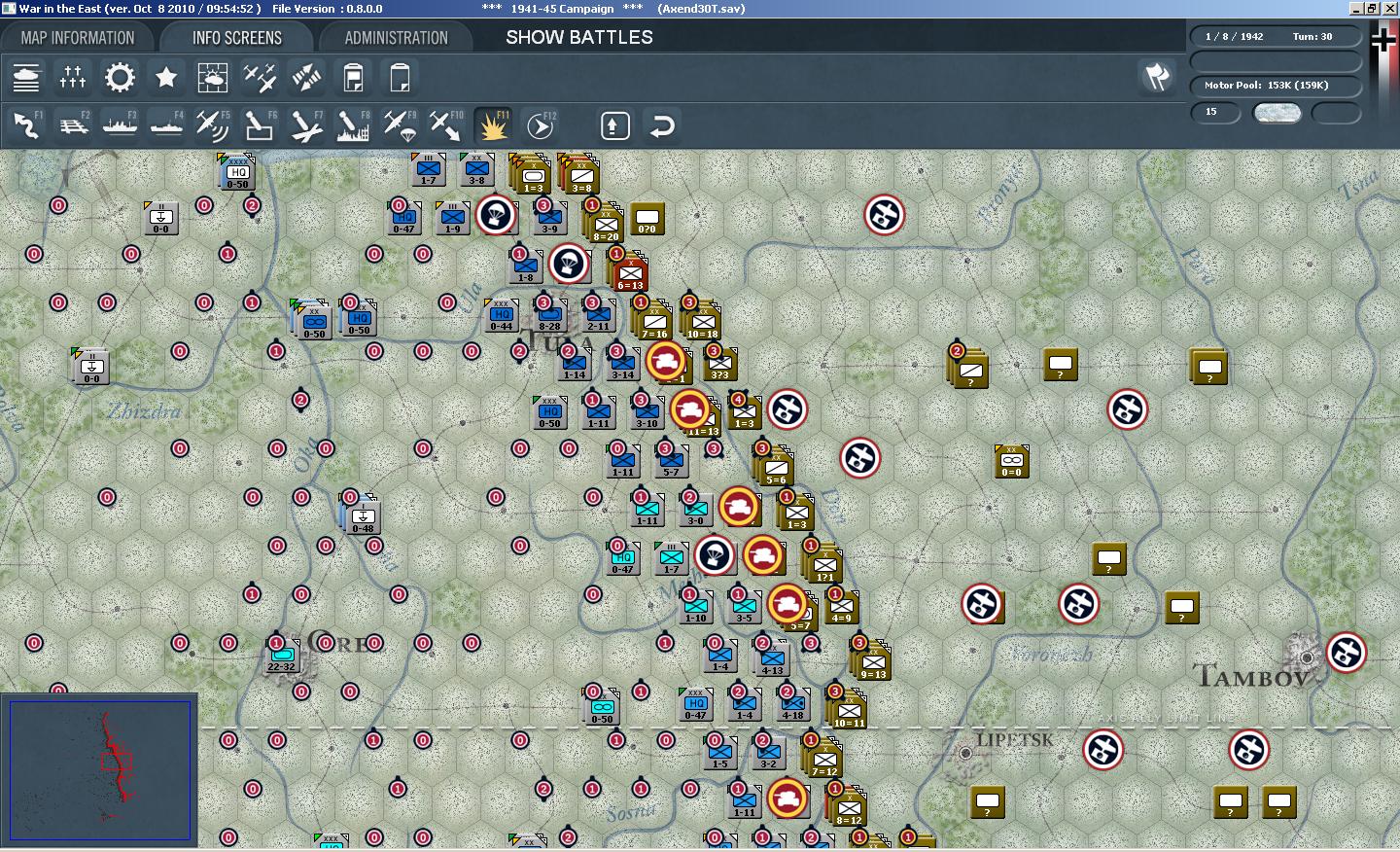Screen dimensions: 1400x852
Task: Click the field showing 15
Action: 1215,113
